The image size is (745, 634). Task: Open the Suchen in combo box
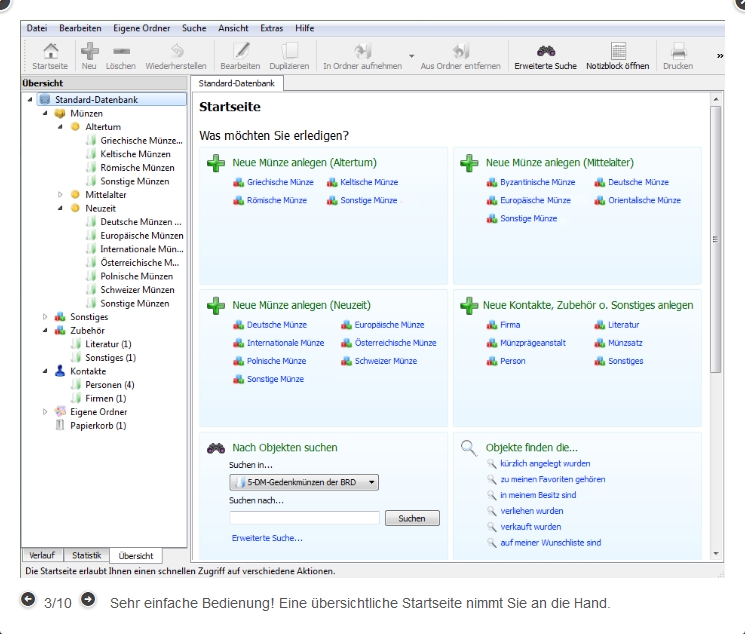point(304,482)
